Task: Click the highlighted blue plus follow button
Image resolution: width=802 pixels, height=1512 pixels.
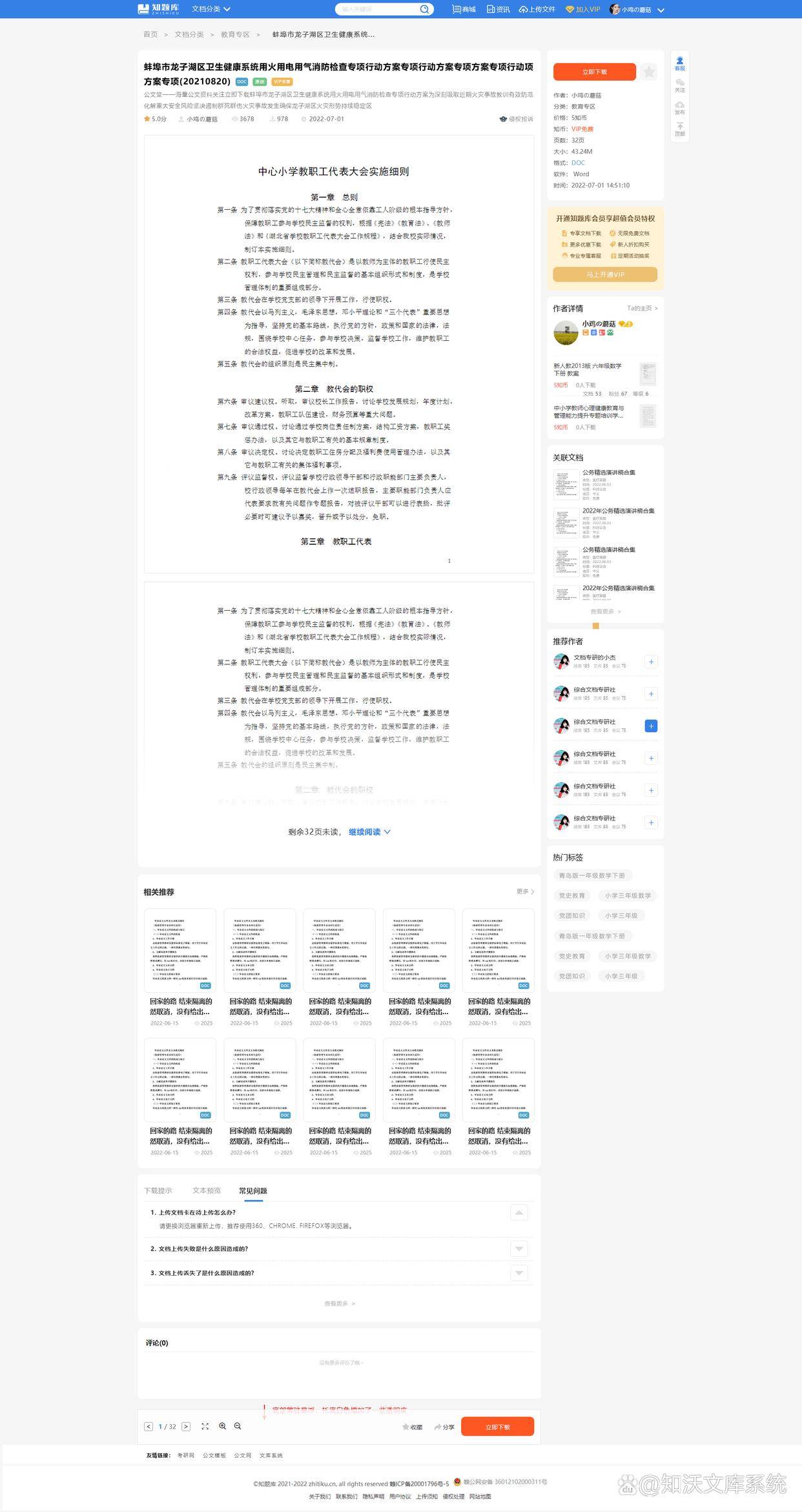Action: point(651,726)
